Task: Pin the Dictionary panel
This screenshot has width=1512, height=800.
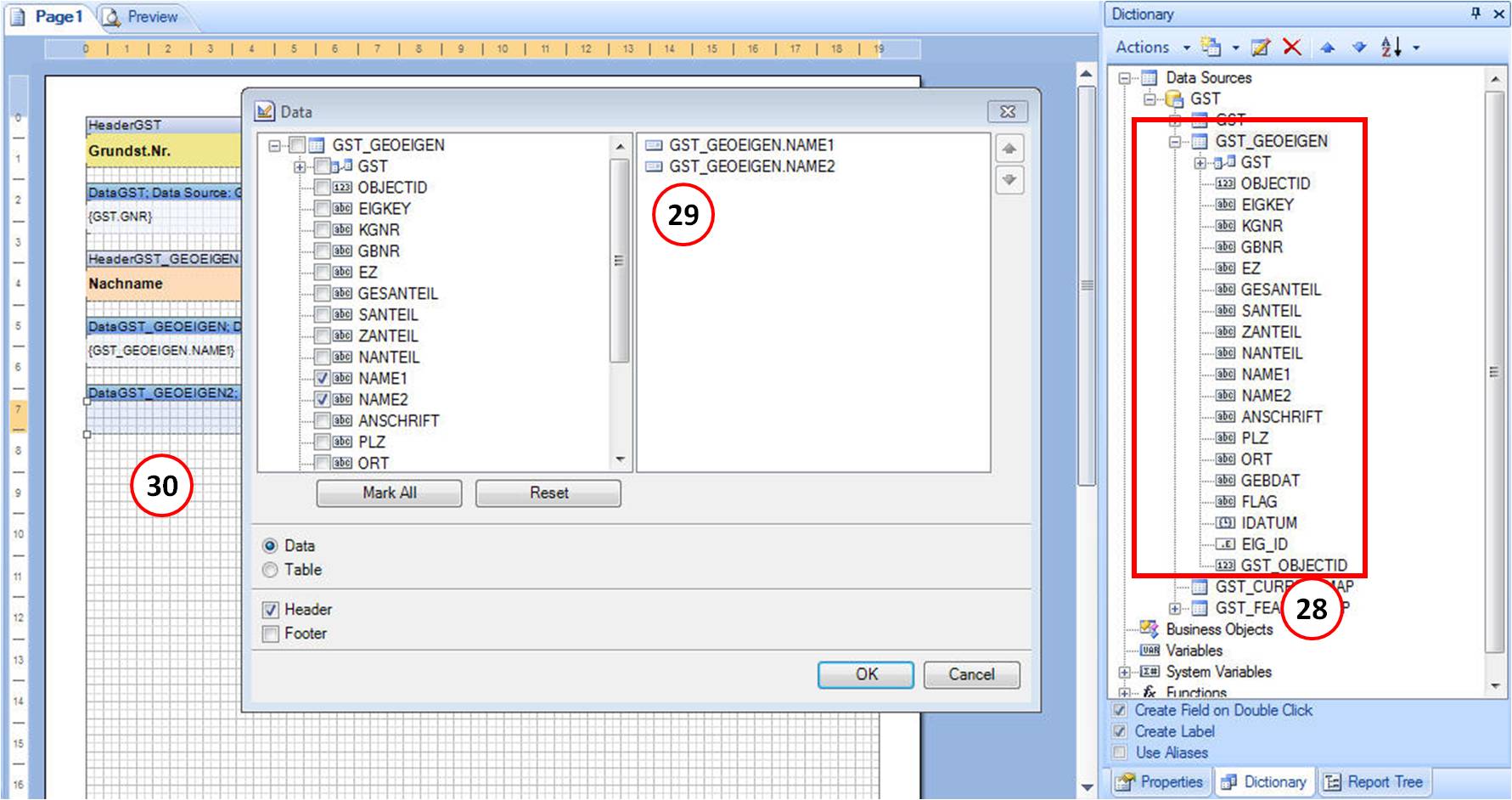Action: (1475, 14)
